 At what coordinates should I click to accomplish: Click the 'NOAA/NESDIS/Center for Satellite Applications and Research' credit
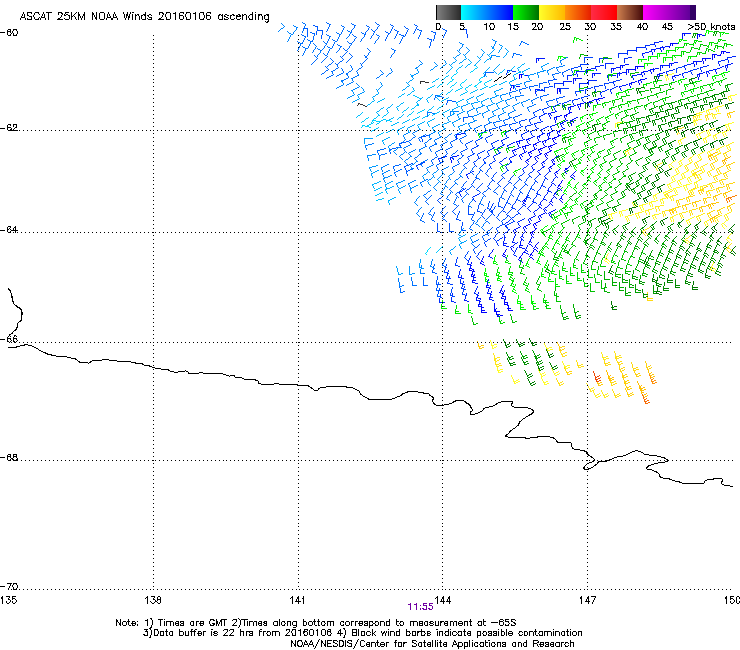click(432, 644)
